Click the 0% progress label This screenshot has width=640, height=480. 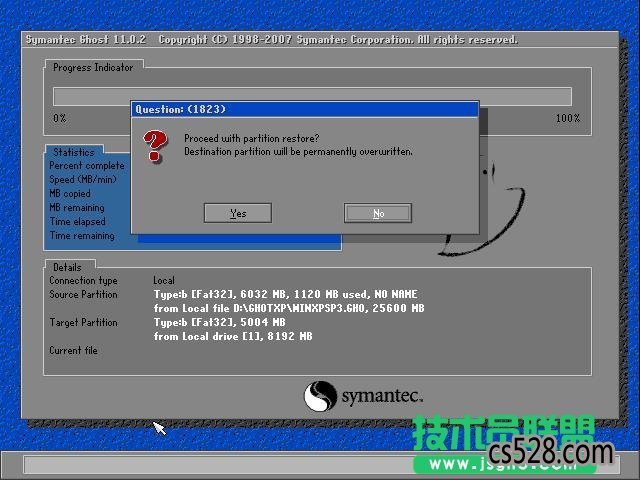click(x=60, y=118)
